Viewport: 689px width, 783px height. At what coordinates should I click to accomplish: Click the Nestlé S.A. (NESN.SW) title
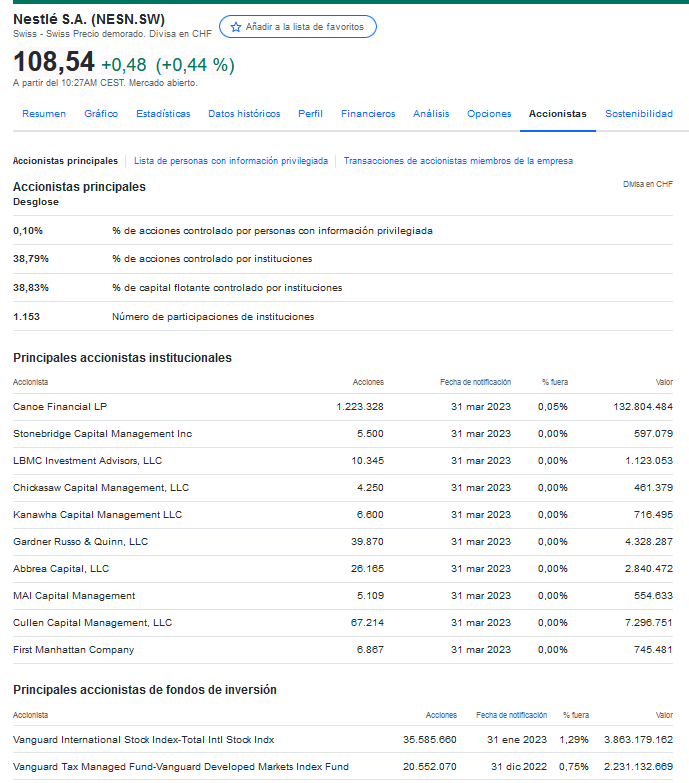click(x=89, y=19)
